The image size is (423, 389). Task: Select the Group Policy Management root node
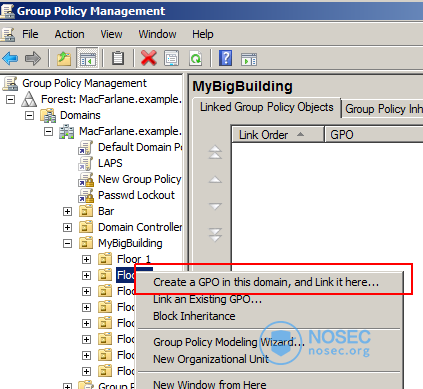(84, 83)
